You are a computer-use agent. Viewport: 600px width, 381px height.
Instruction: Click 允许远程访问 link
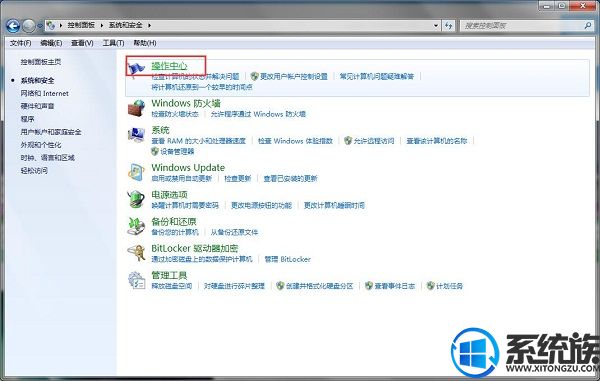coord(373,141)
